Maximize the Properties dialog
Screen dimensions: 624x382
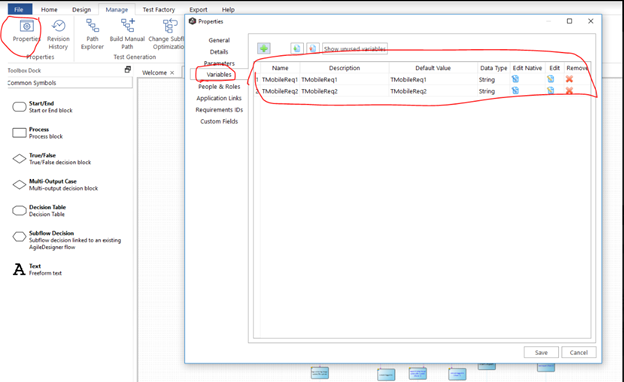pyautogui.click(x=569, y=21)
